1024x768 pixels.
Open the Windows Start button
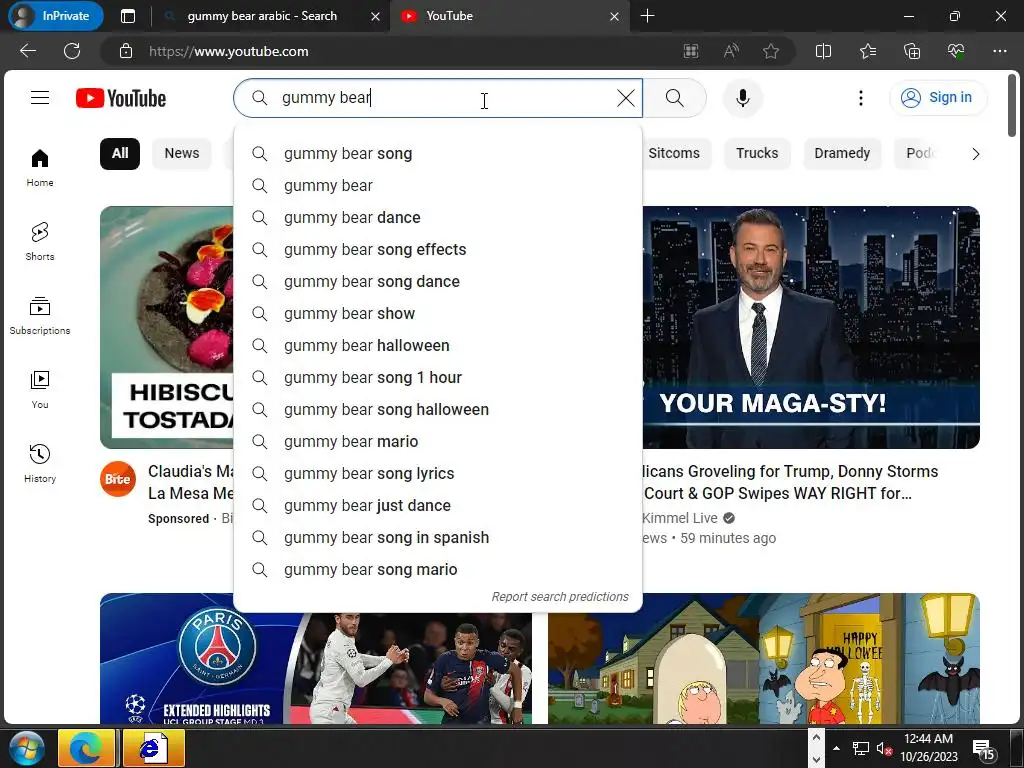pyautogui.click(x=27, y=748)
